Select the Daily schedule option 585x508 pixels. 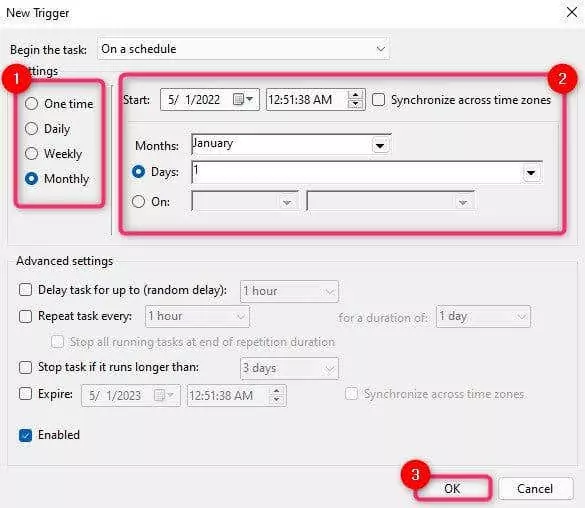tap(31, 129)
